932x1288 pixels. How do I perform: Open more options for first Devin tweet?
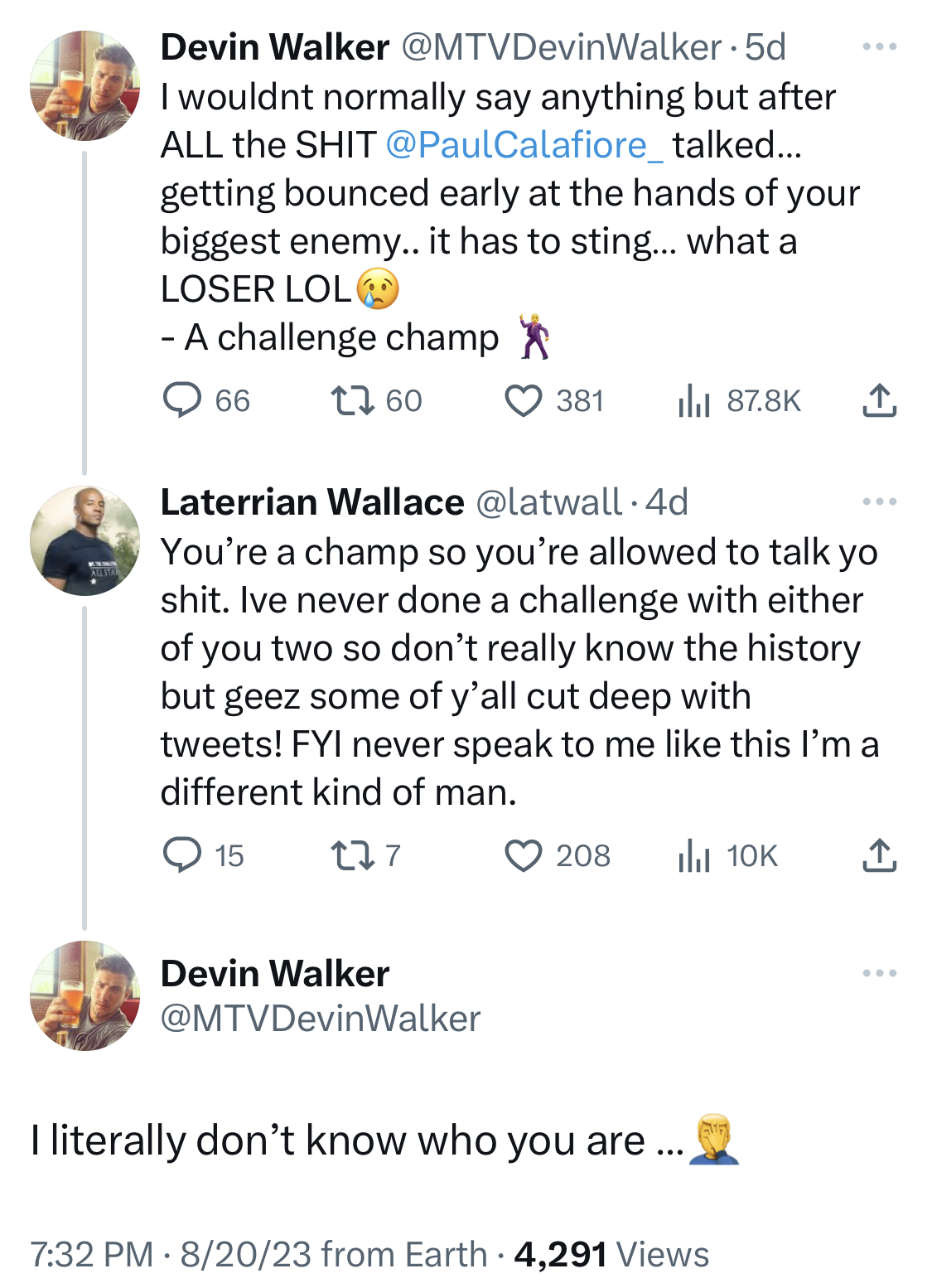(879, 46)
